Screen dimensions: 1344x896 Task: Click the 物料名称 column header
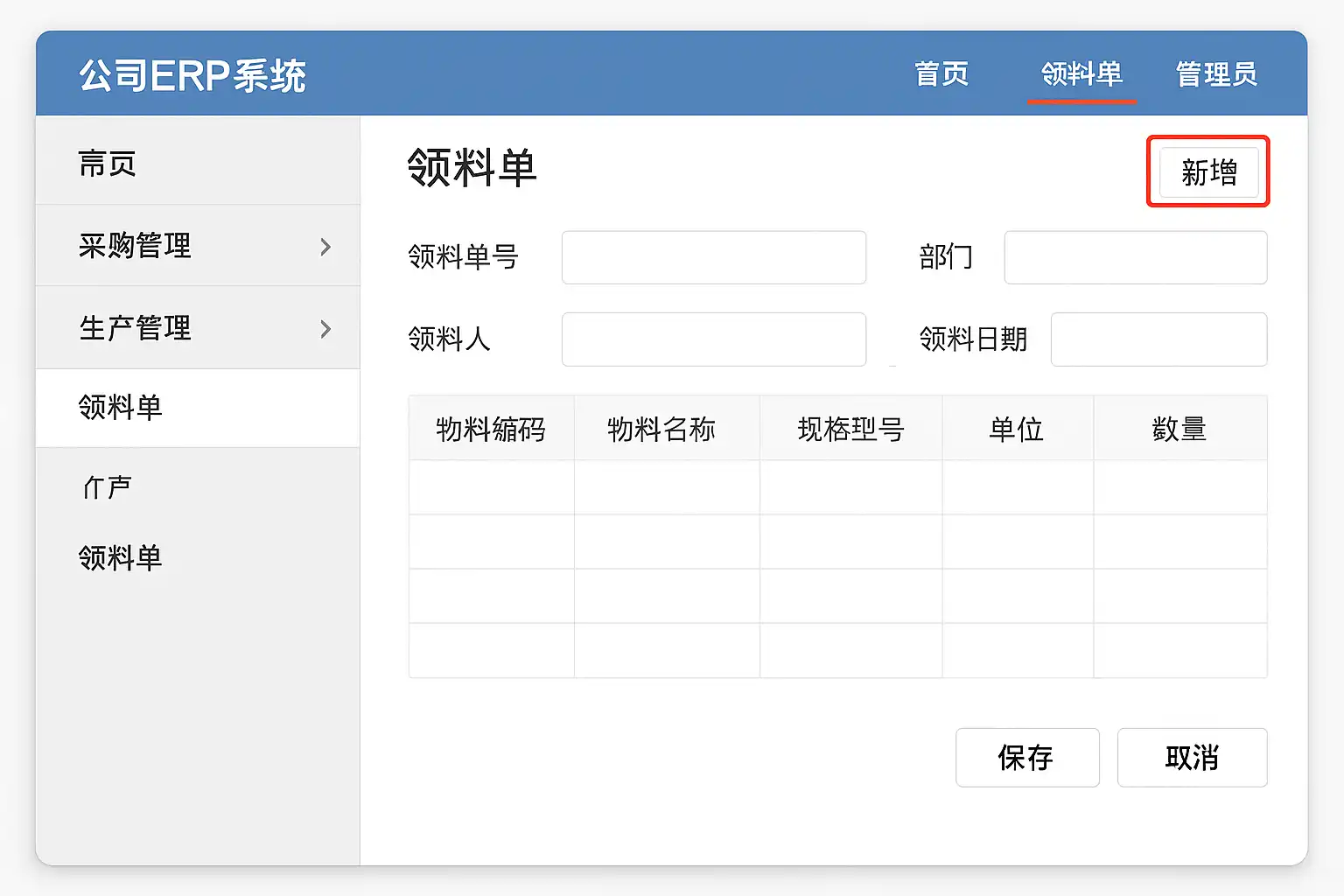[x=661, y=429]
